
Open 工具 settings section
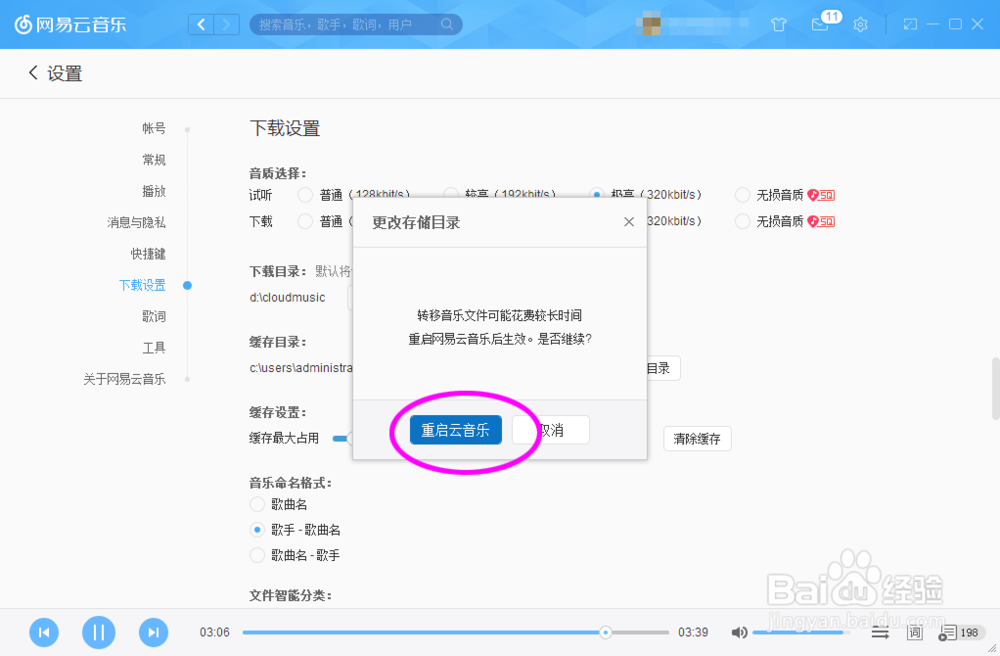(154, 347)
